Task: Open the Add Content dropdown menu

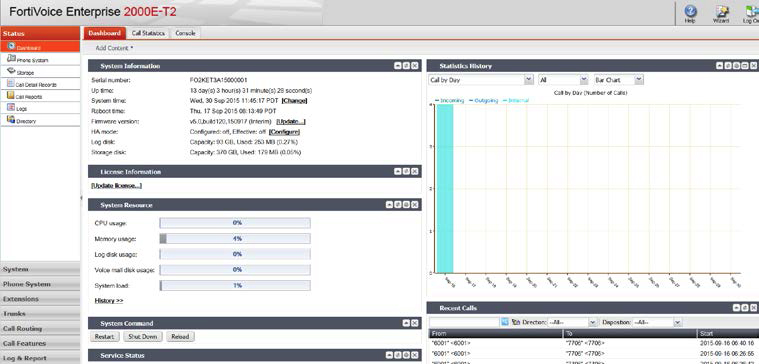Action: tap(114, 48)
